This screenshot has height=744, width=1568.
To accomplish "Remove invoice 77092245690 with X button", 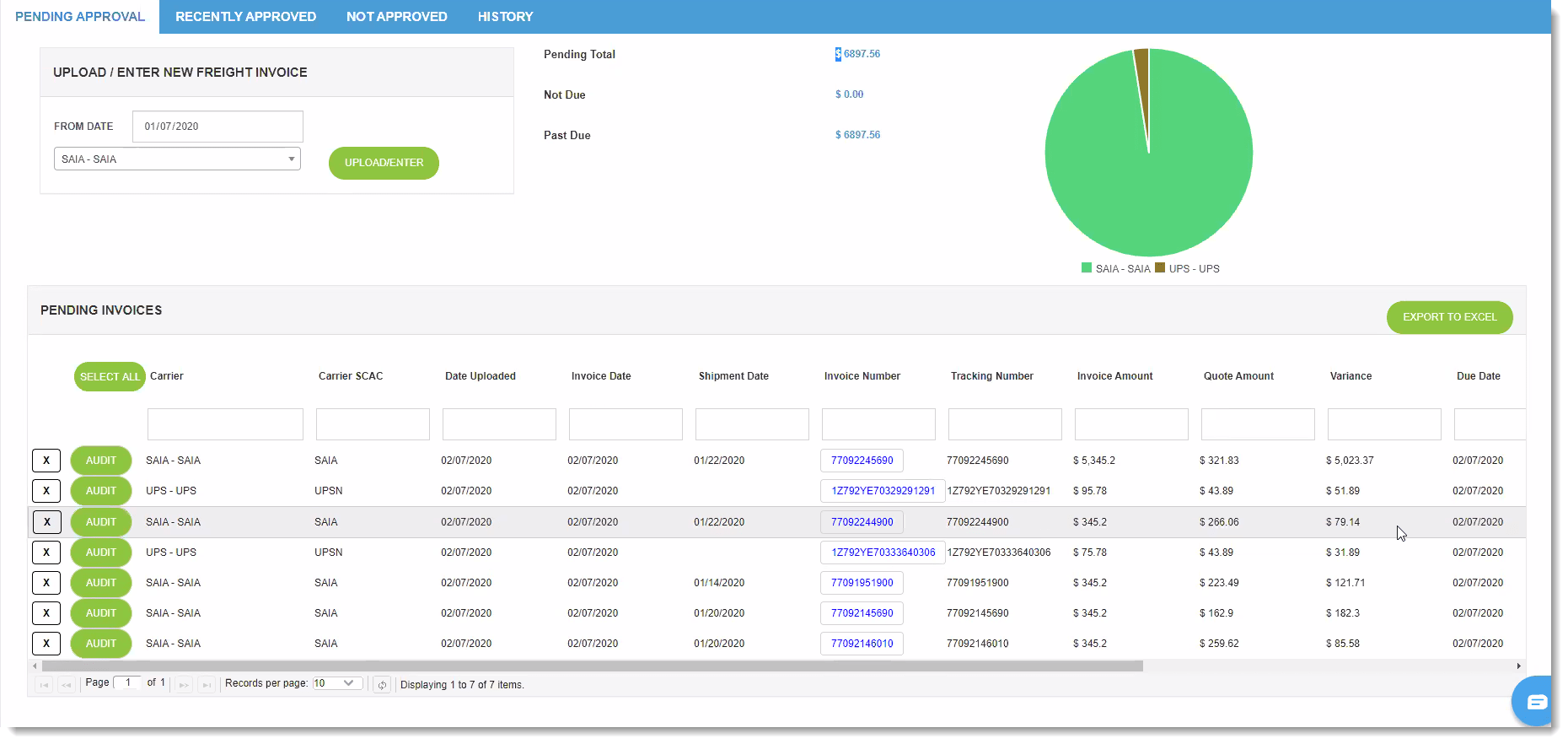I will click(x=46, y=461).
